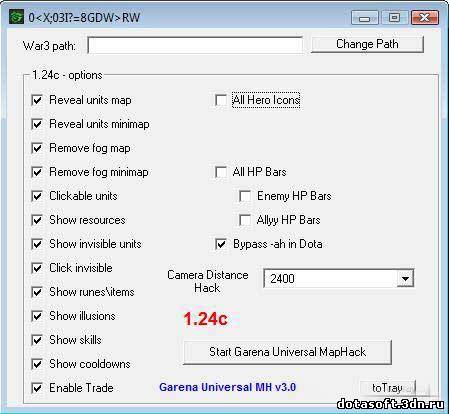
Task: Check Allyy HP Bars option
Action: pyautogui.click(x=245, y=220)
